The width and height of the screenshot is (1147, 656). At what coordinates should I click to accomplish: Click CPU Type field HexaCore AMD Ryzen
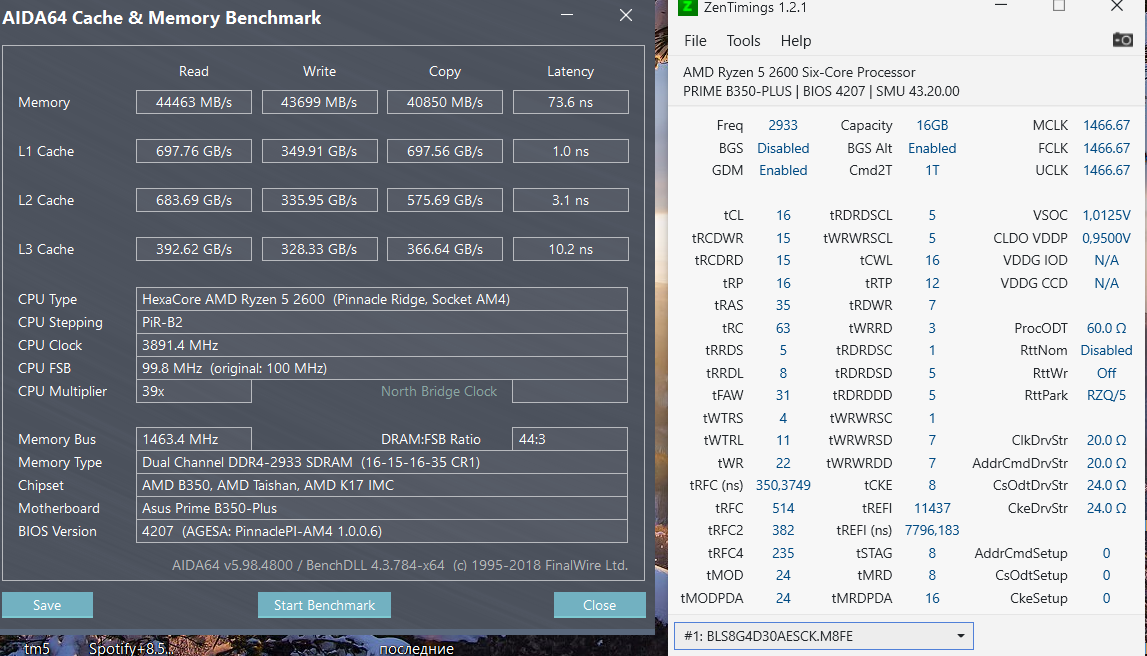tap(382, 299)
